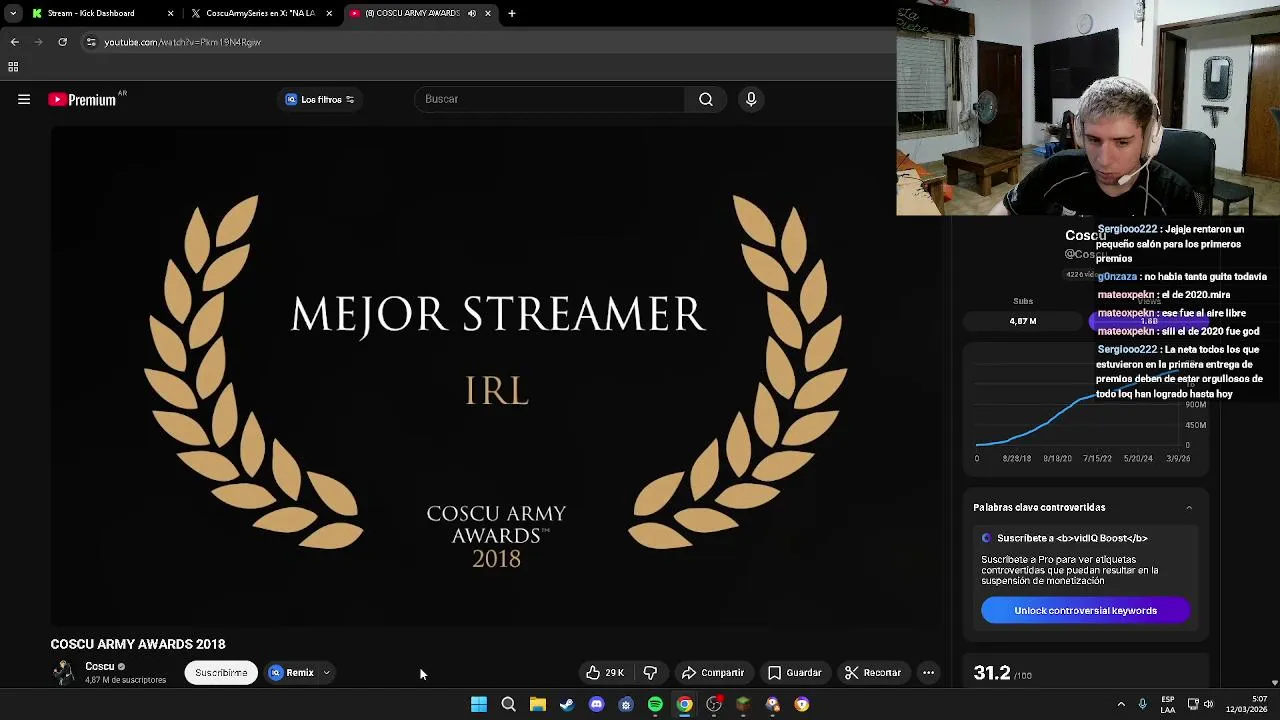1280x720 pixels.
Task: Dislike the video with thumbs down
Action: [x=650, y=673]
